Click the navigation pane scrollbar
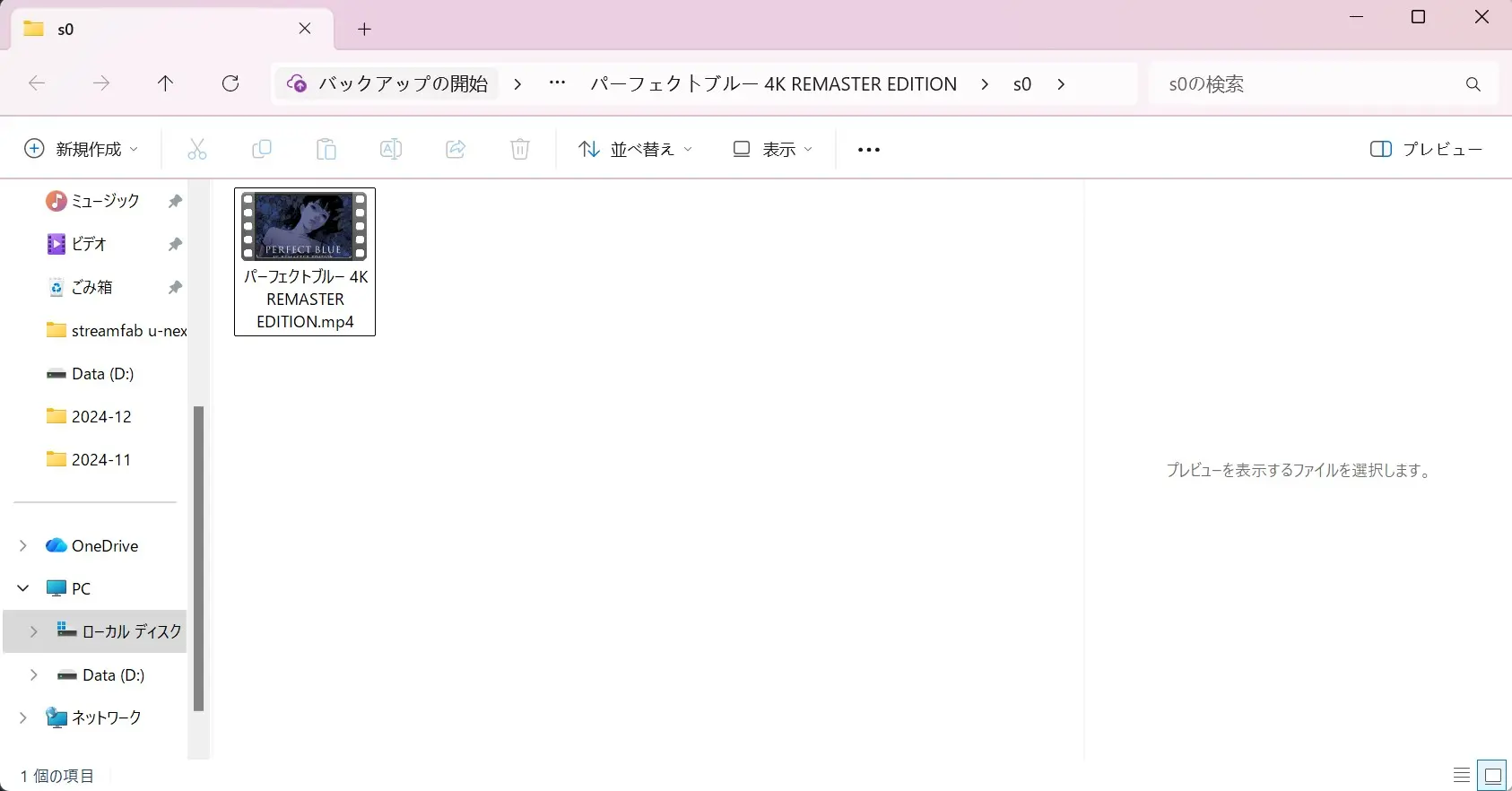1512x791 pixels. tap(198, 558)
